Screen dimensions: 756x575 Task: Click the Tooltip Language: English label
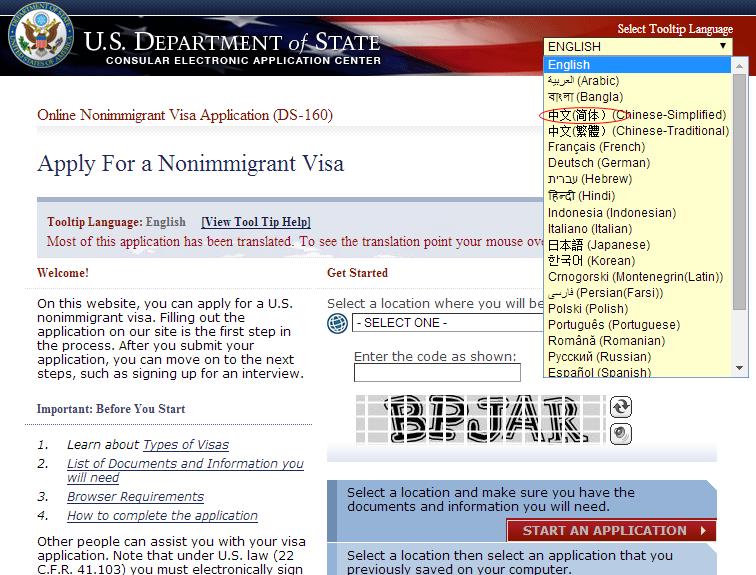pyautogui.click(x=116, y=222)
